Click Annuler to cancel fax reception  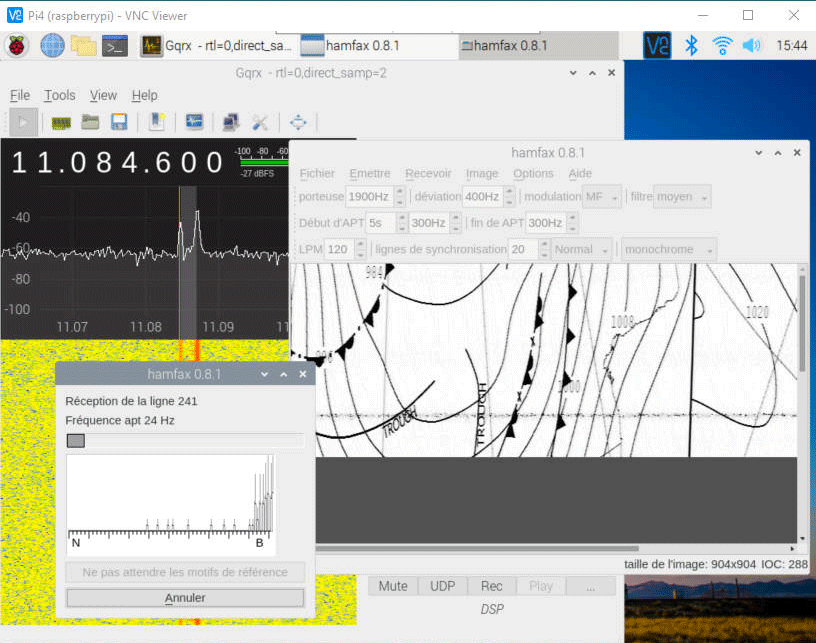point(185,598)
